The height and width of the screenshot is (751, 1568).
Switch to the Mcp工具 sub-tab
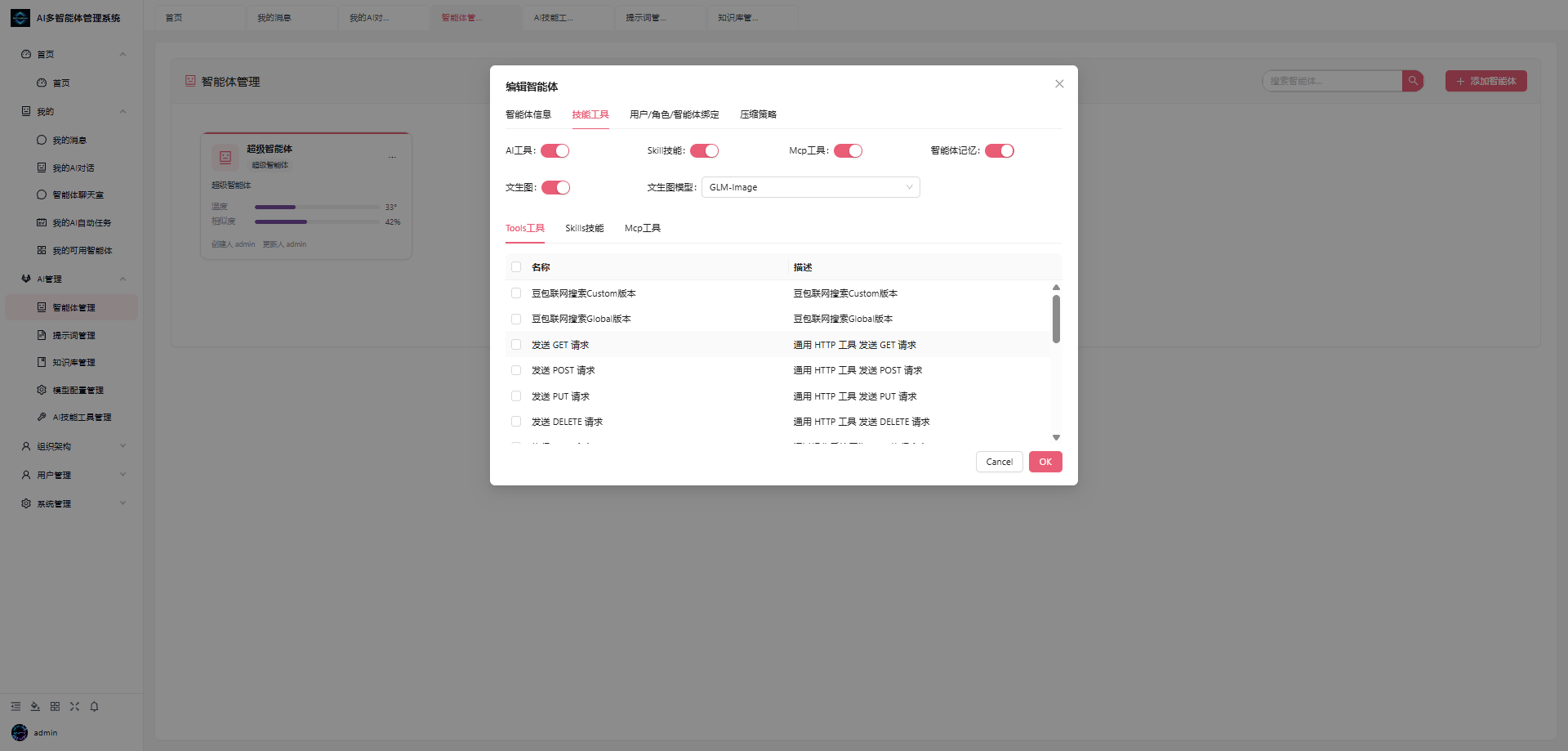pyautogui.click(x=643, y=228)
